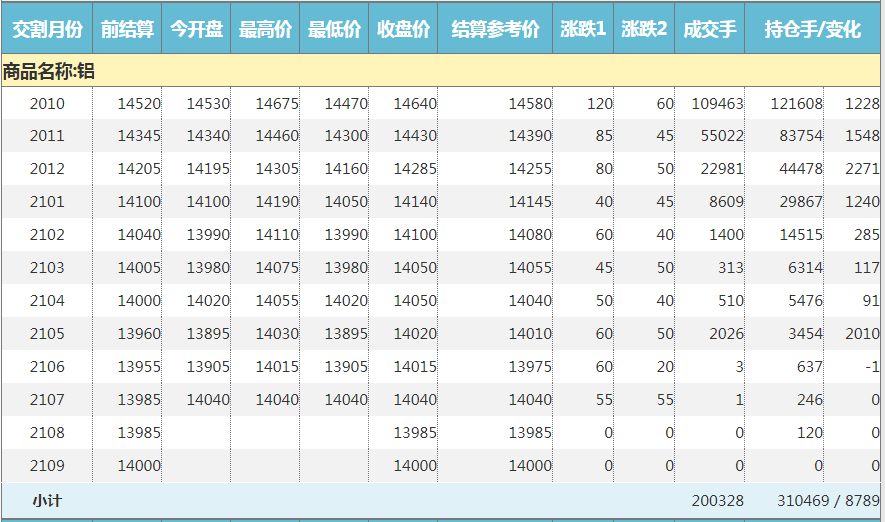This screenshot has height=522, width=885.
Task: Select the 成交手 column header
Action: click(709, 30)
